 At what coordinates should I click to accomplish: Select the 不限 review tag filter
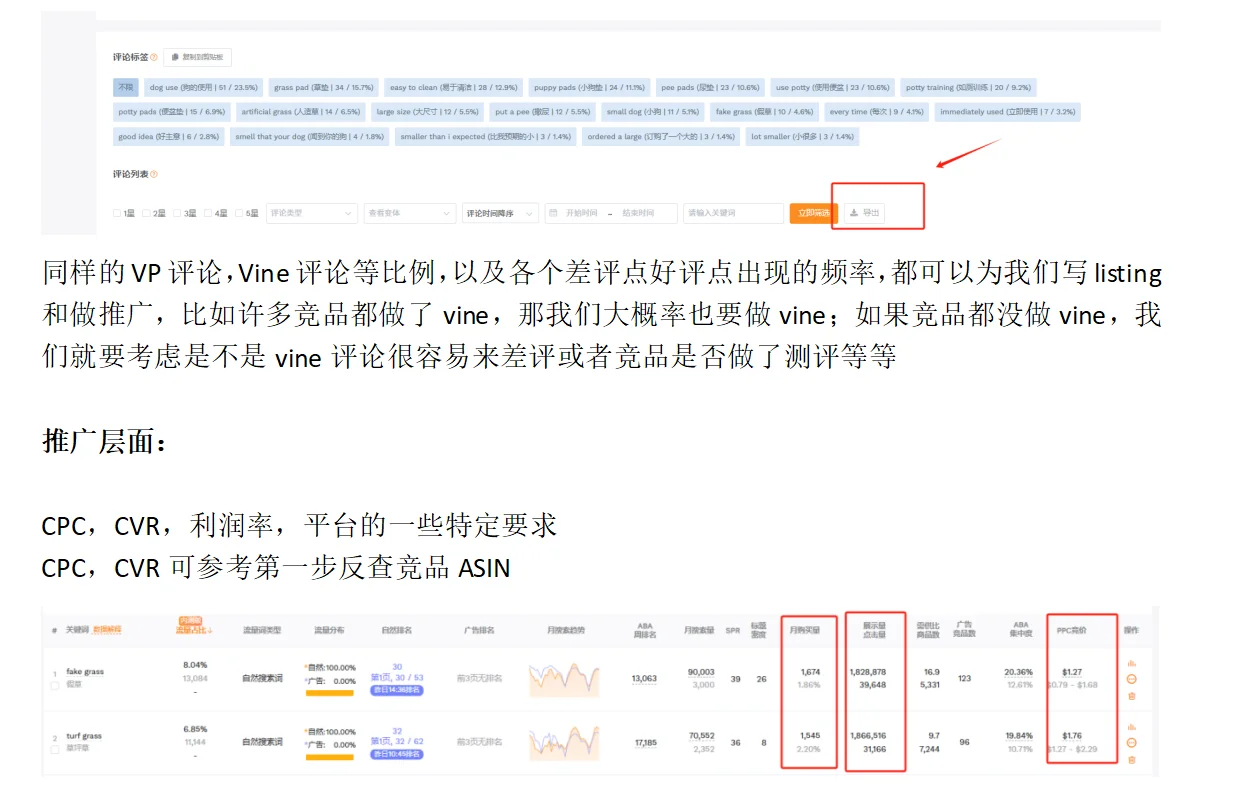coord(124,87)
